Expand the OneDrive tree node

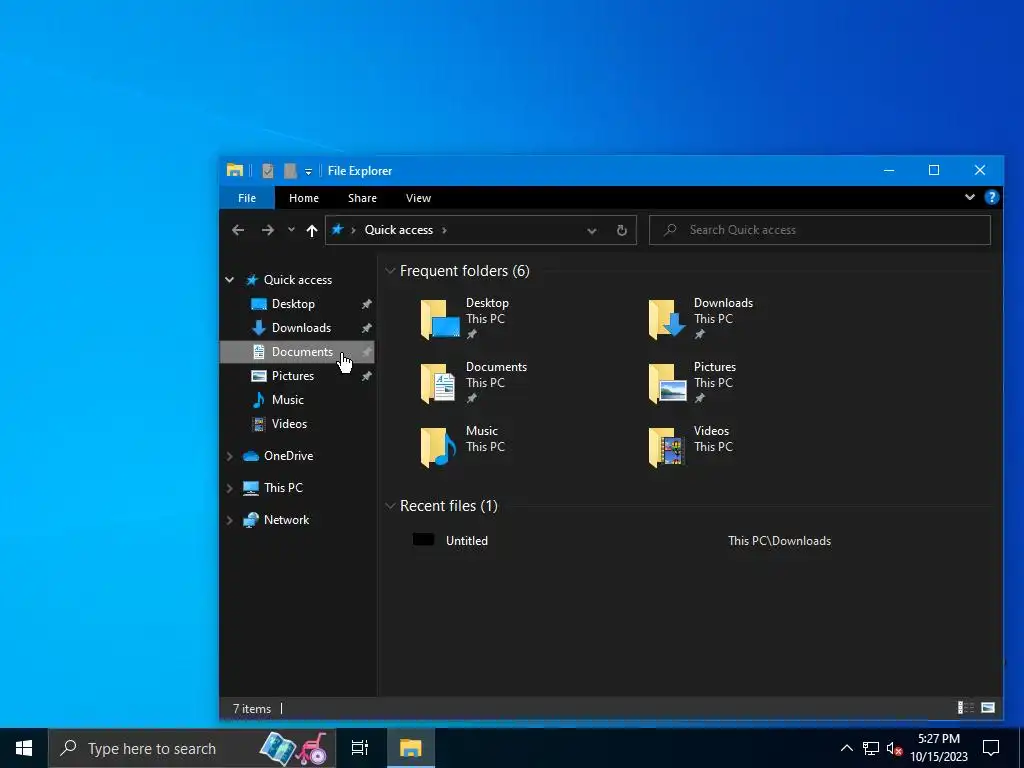pos(230,456)
